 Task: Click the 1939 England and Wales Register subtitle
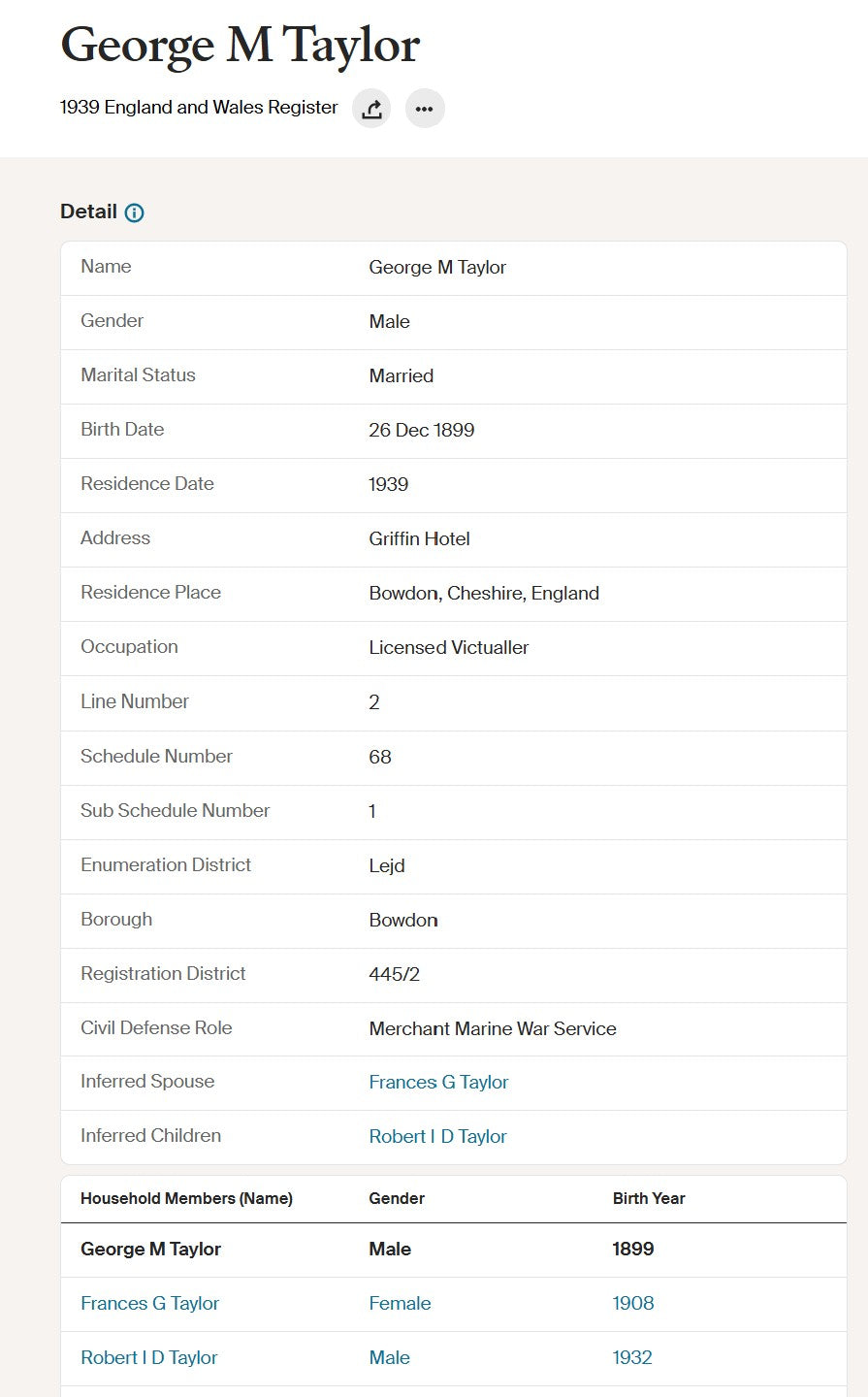coord(199,108)
